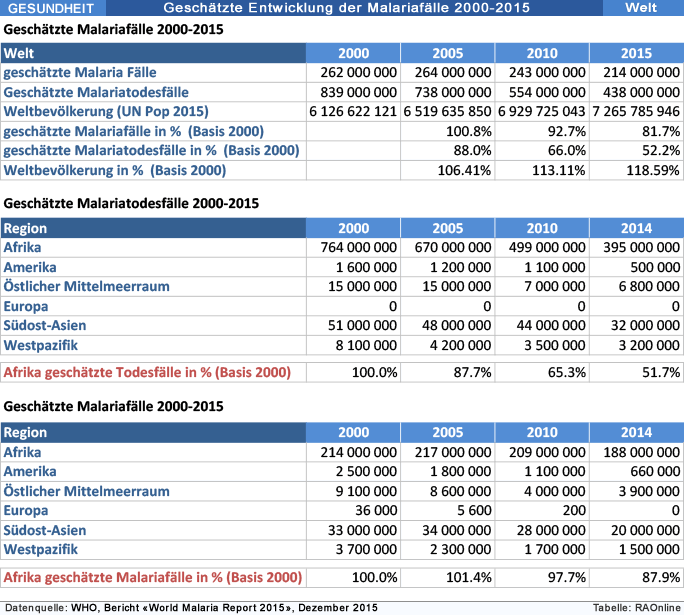Click the population value 6 519 635 850
The height and width of the screenshot is (615, 684).
click(x=447, y=112)
